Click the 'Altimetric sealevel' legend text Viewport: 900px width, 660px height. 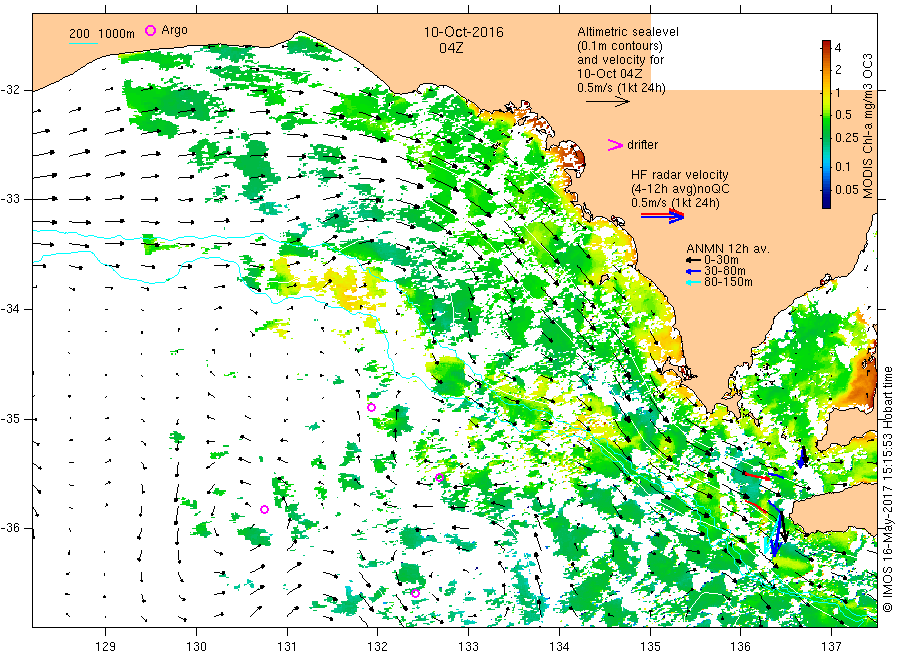628,32
